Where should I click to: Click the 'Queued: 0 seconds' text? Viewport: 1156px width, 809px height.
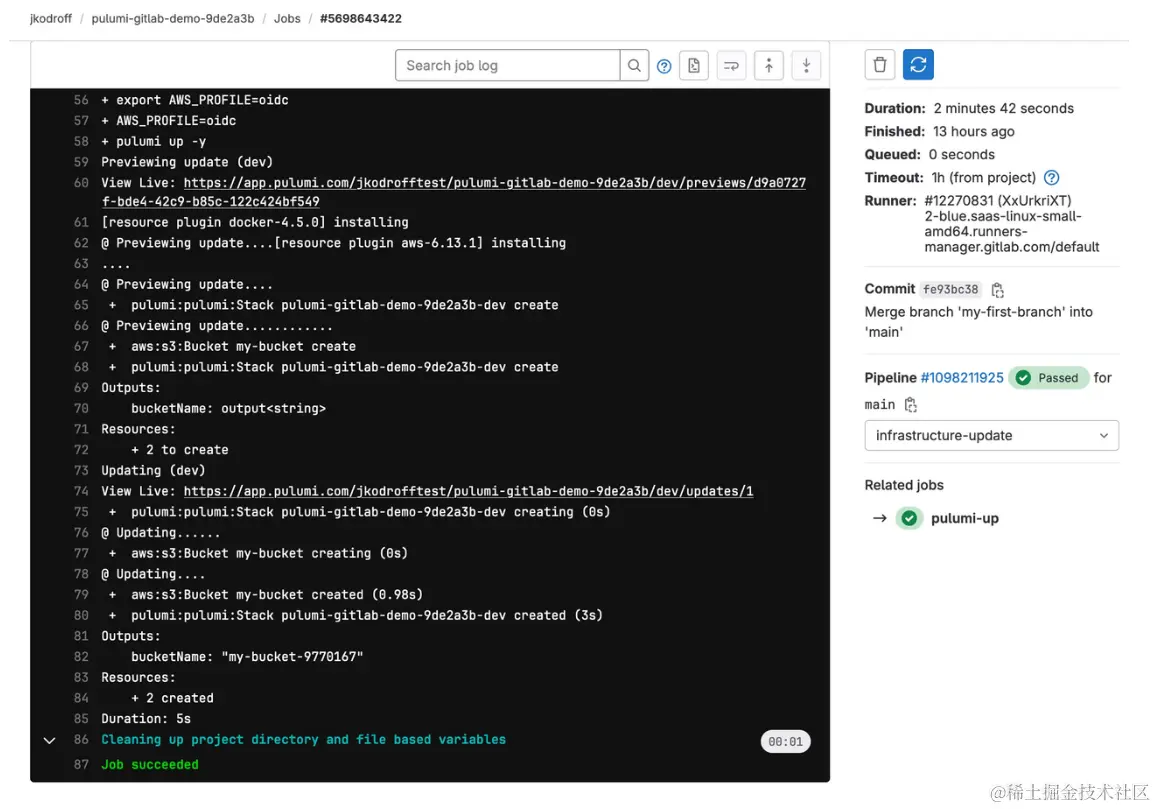pos(930,155)
